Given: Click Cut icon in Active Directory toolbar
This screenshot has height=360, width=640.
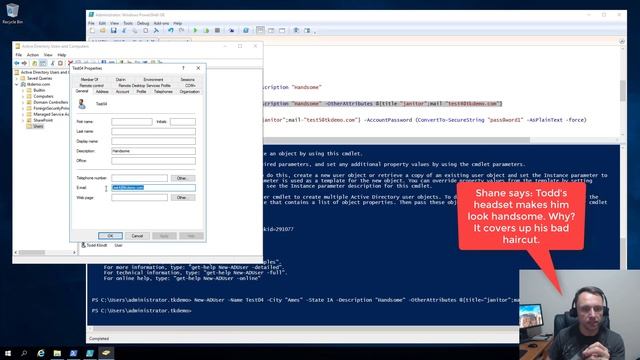Looking at the screenshot, I should tap(52, 63).
